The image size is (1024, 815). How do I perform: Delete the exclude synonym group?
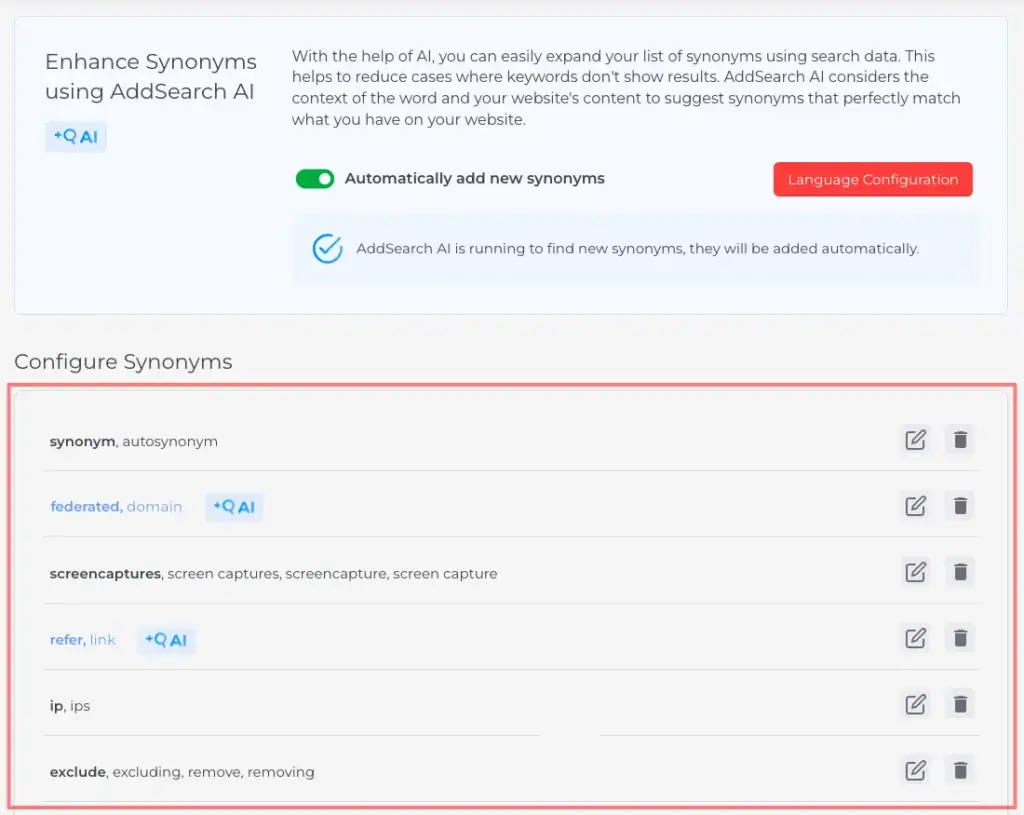960,770
